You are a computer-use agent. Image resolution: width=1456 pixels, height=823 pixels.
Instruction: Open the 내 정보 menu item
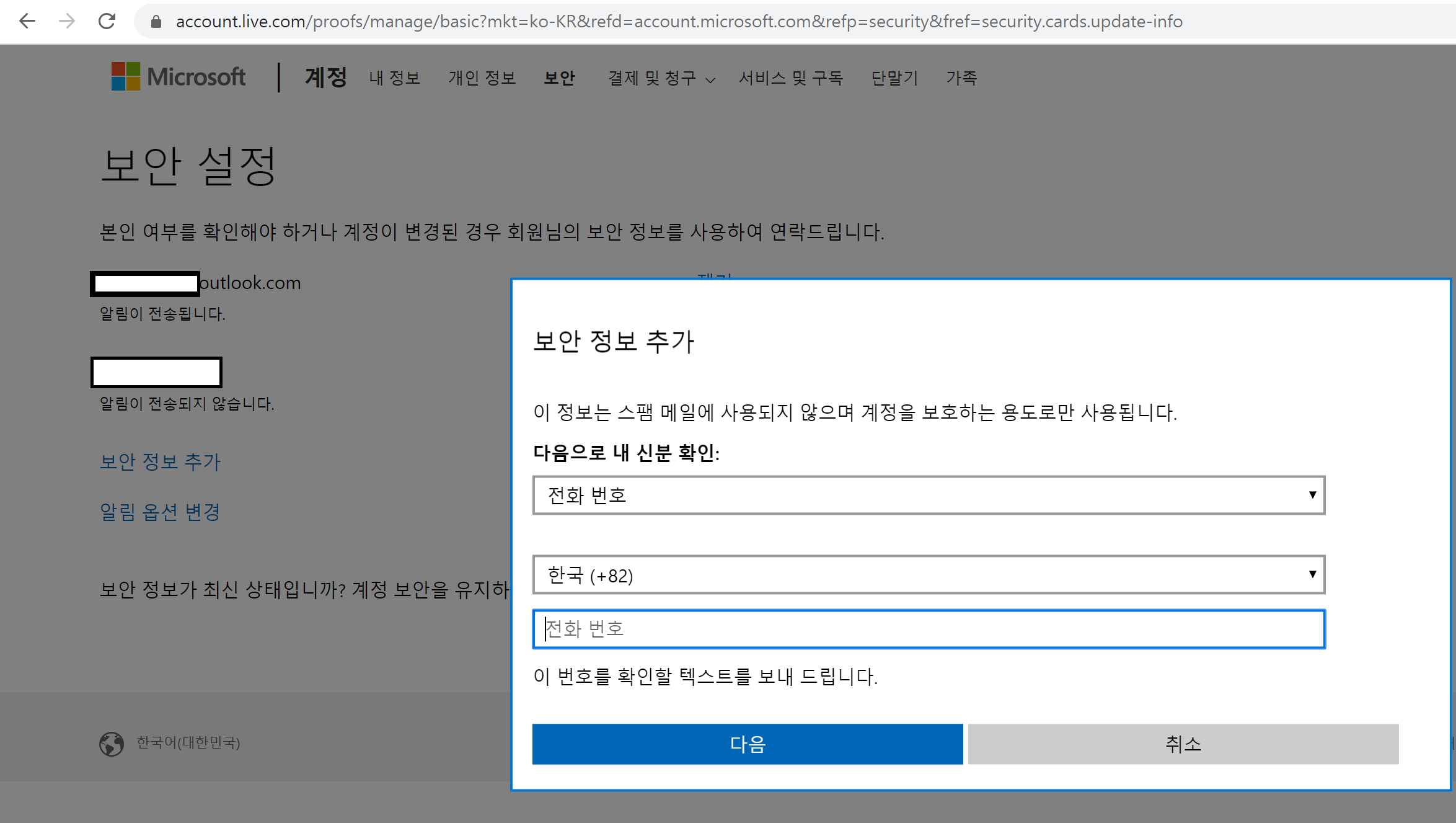395,78
